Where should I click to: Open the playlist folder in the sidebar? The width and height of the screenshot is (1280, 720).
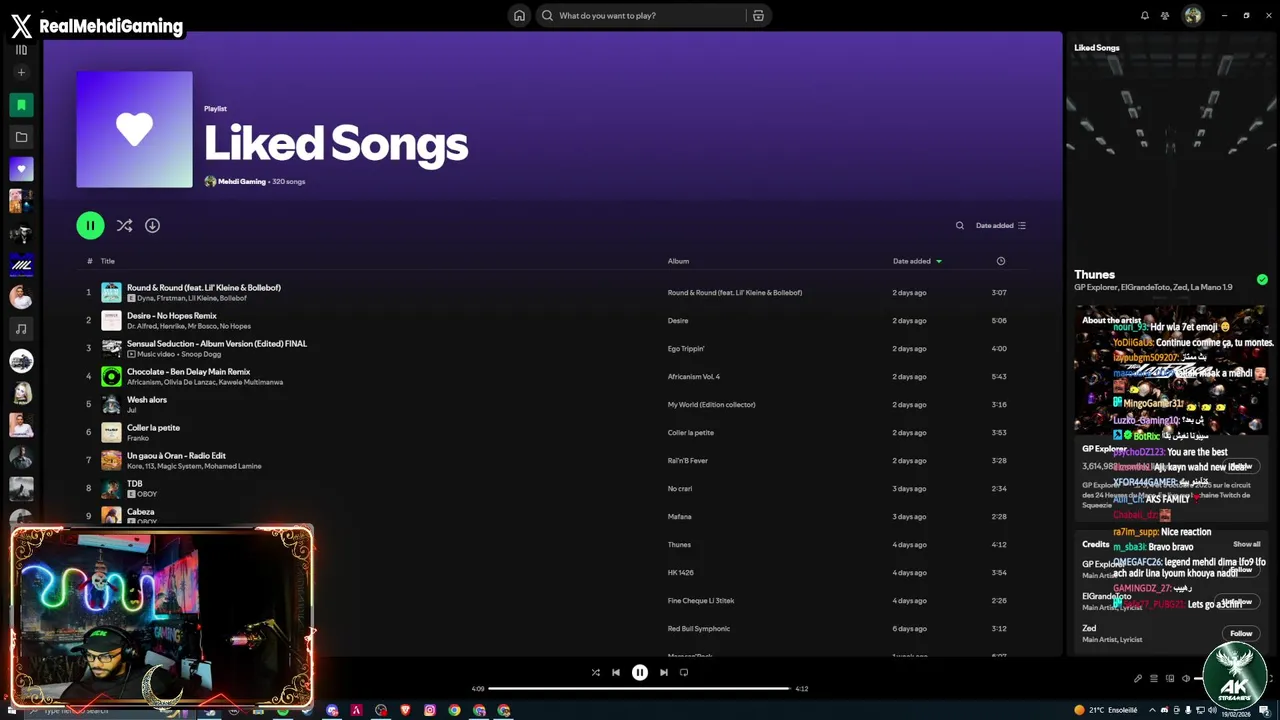coord(21,136)
